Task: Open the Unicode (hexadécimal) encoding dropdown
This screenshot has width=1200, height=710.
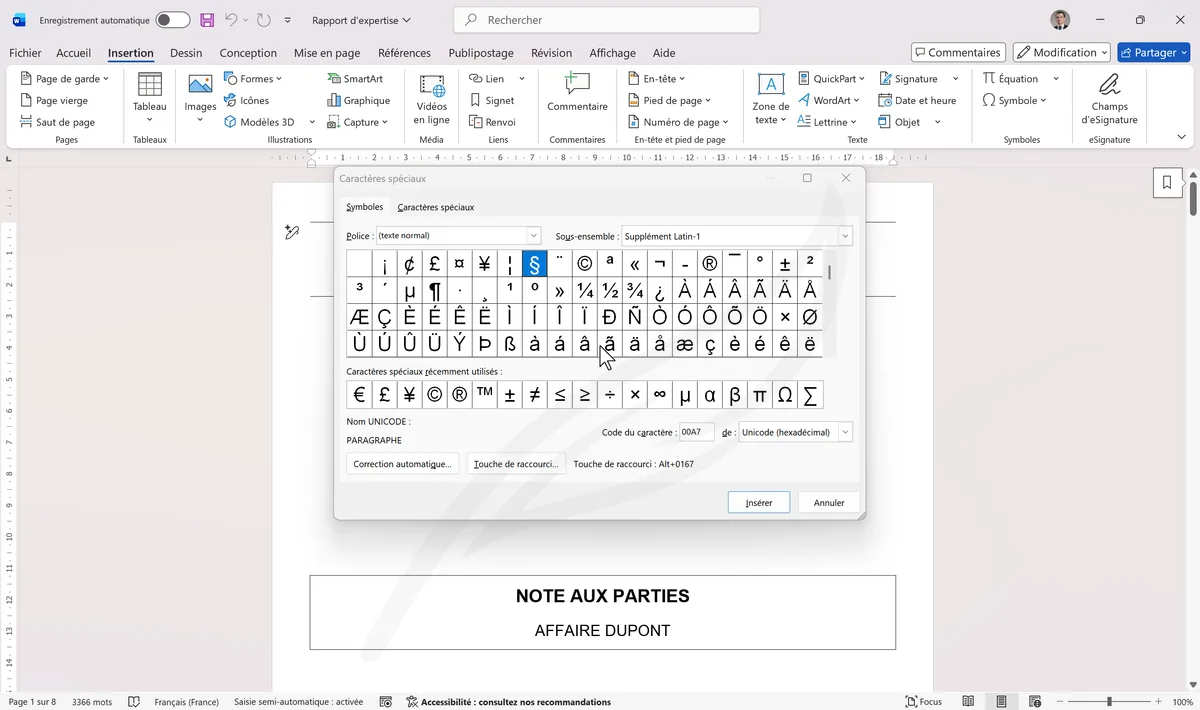Action: 843,431
